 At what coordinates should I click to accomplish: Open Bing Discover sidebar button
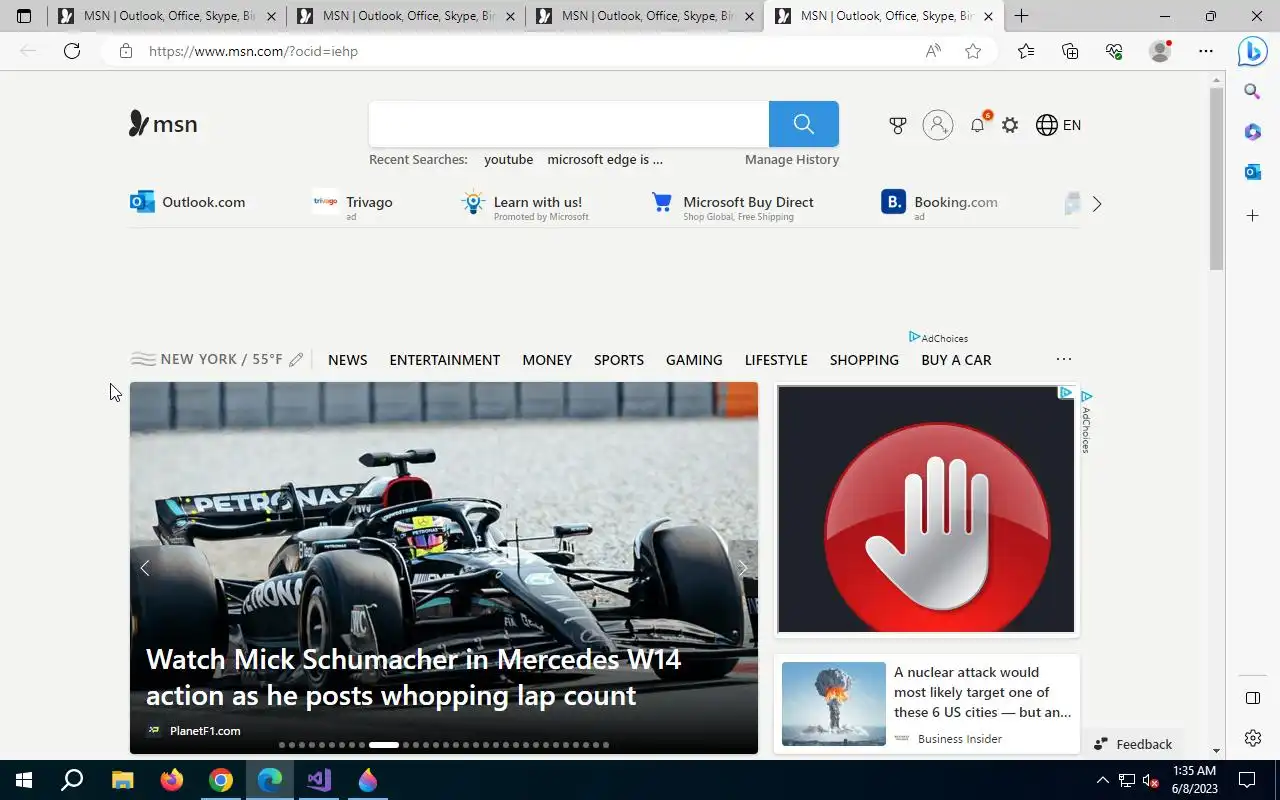(x=1252, y=51)
